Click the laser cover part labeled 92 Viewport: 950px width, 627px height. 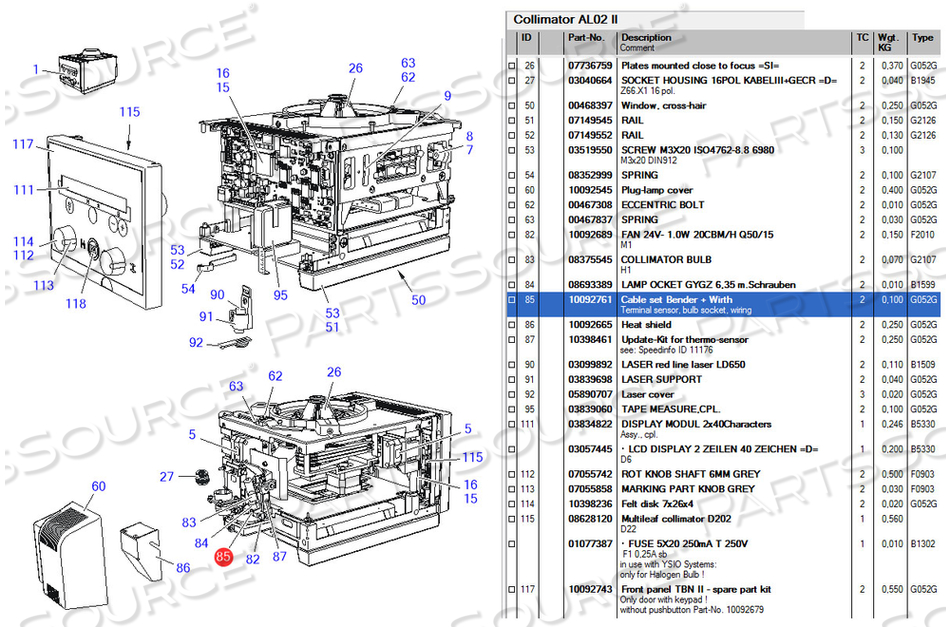point(231,342)
